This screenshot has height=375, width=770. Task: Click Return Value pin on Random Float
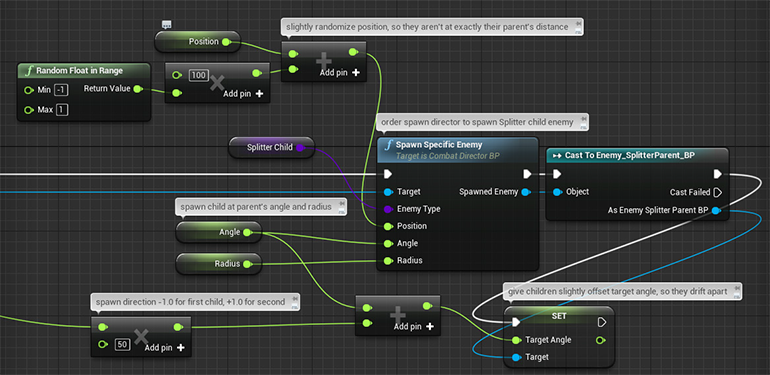138,89
